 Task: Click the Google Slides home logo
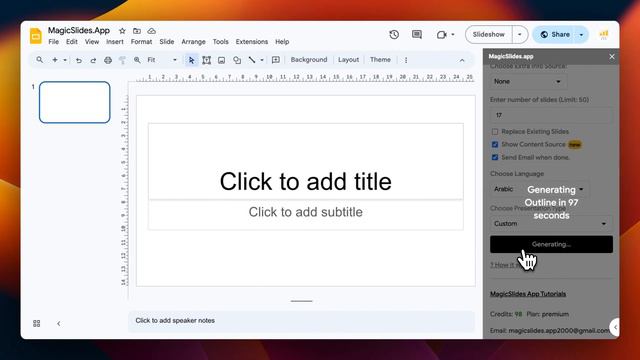36,36
